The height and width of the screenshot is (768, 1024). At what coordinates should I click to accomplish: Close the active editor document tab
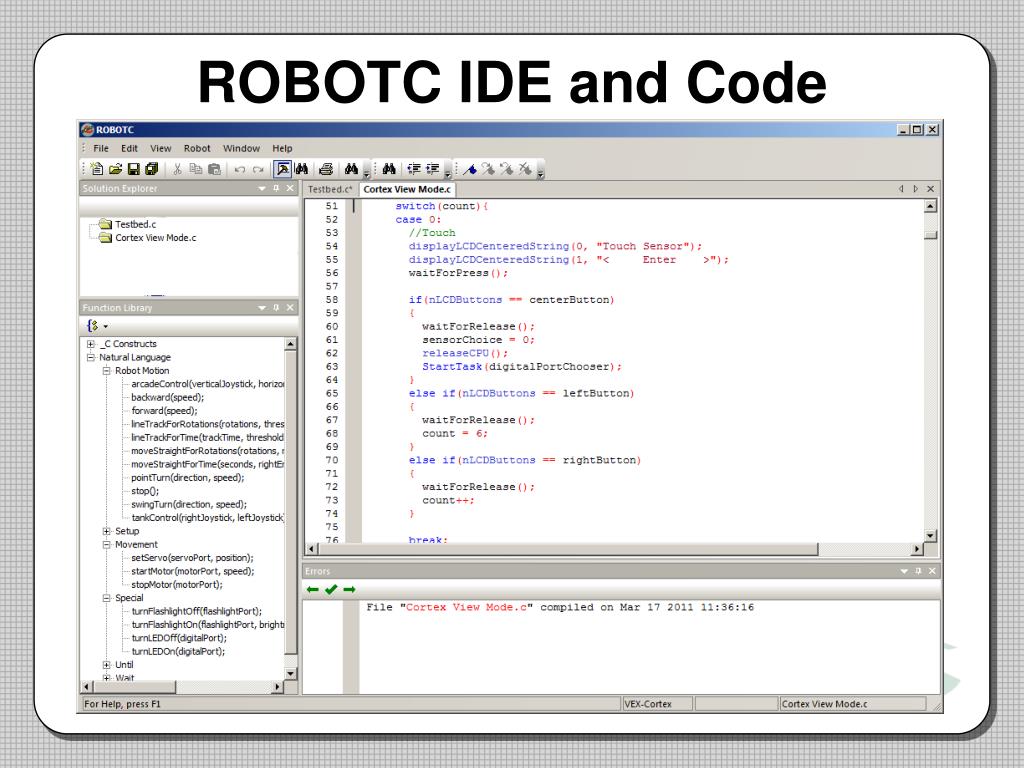click(931, 189)
